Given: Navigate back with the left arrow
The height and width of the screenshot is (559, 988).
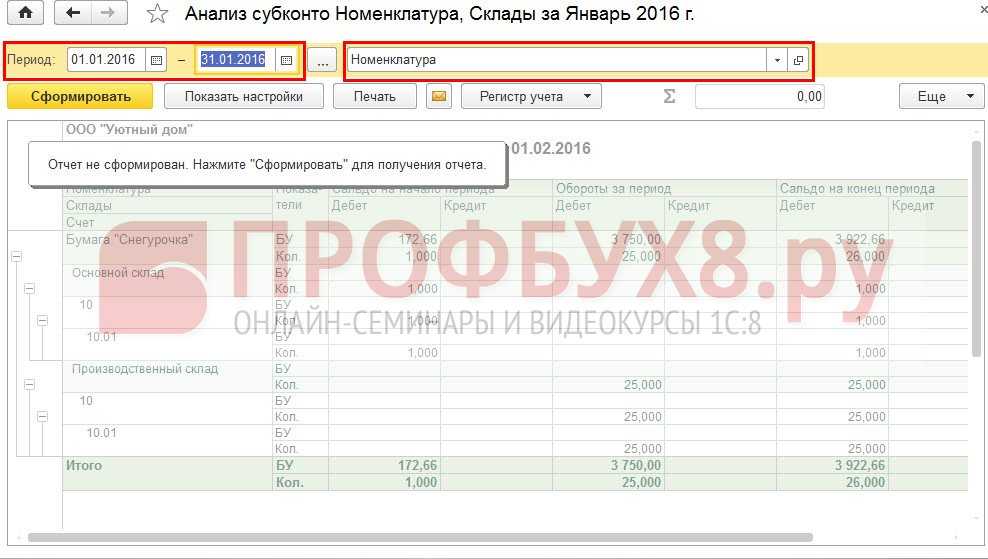Looking at the screenshot, I should (x=73, y=13).
